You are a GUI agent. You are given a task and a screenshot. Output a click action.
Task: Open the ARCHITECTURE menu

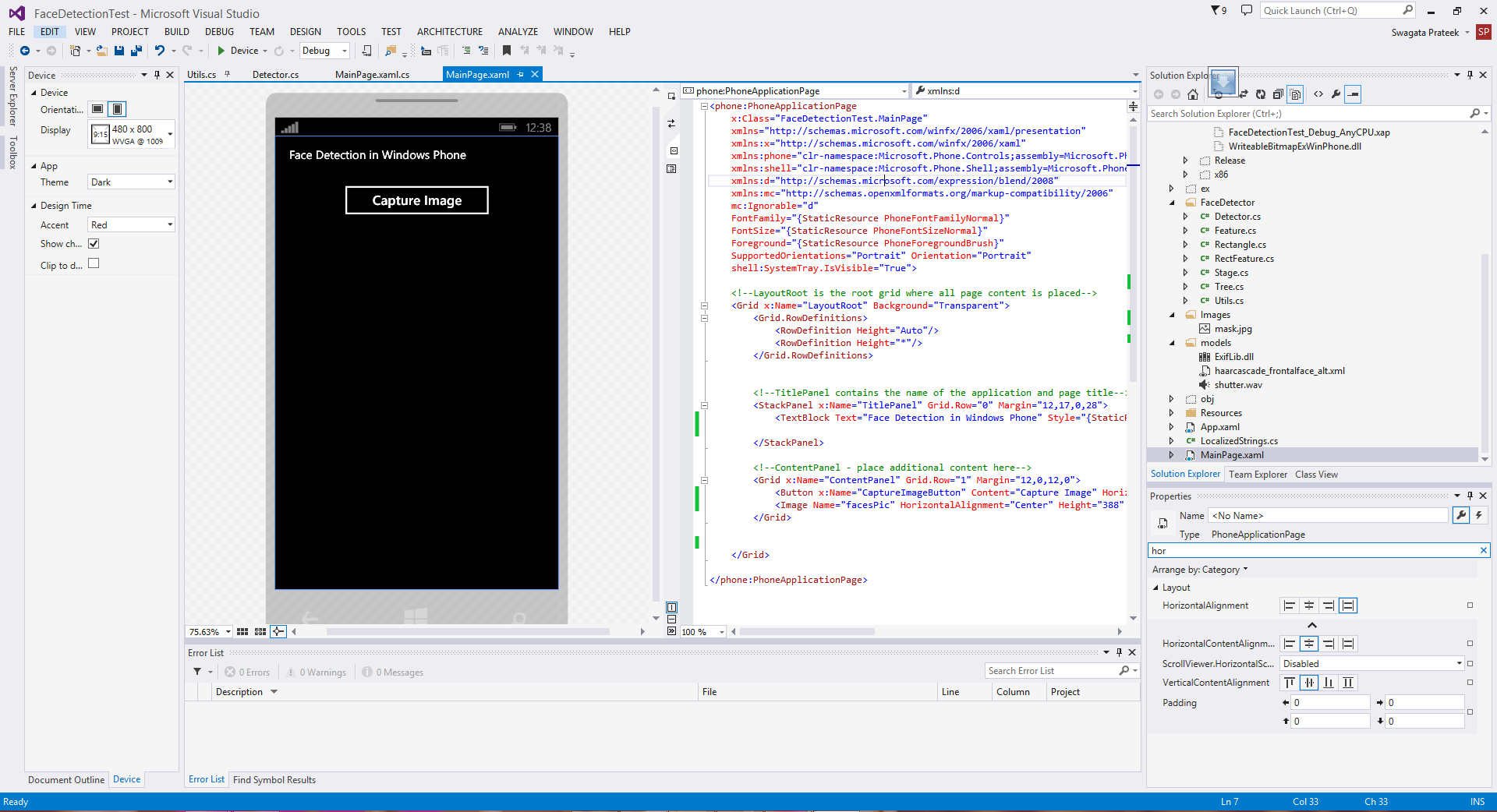pos(449,32)
